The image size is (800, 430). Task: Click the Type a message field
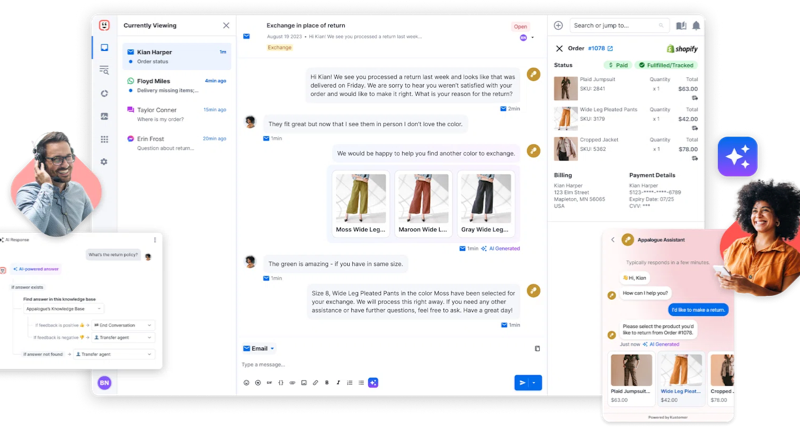coord(391,364)
